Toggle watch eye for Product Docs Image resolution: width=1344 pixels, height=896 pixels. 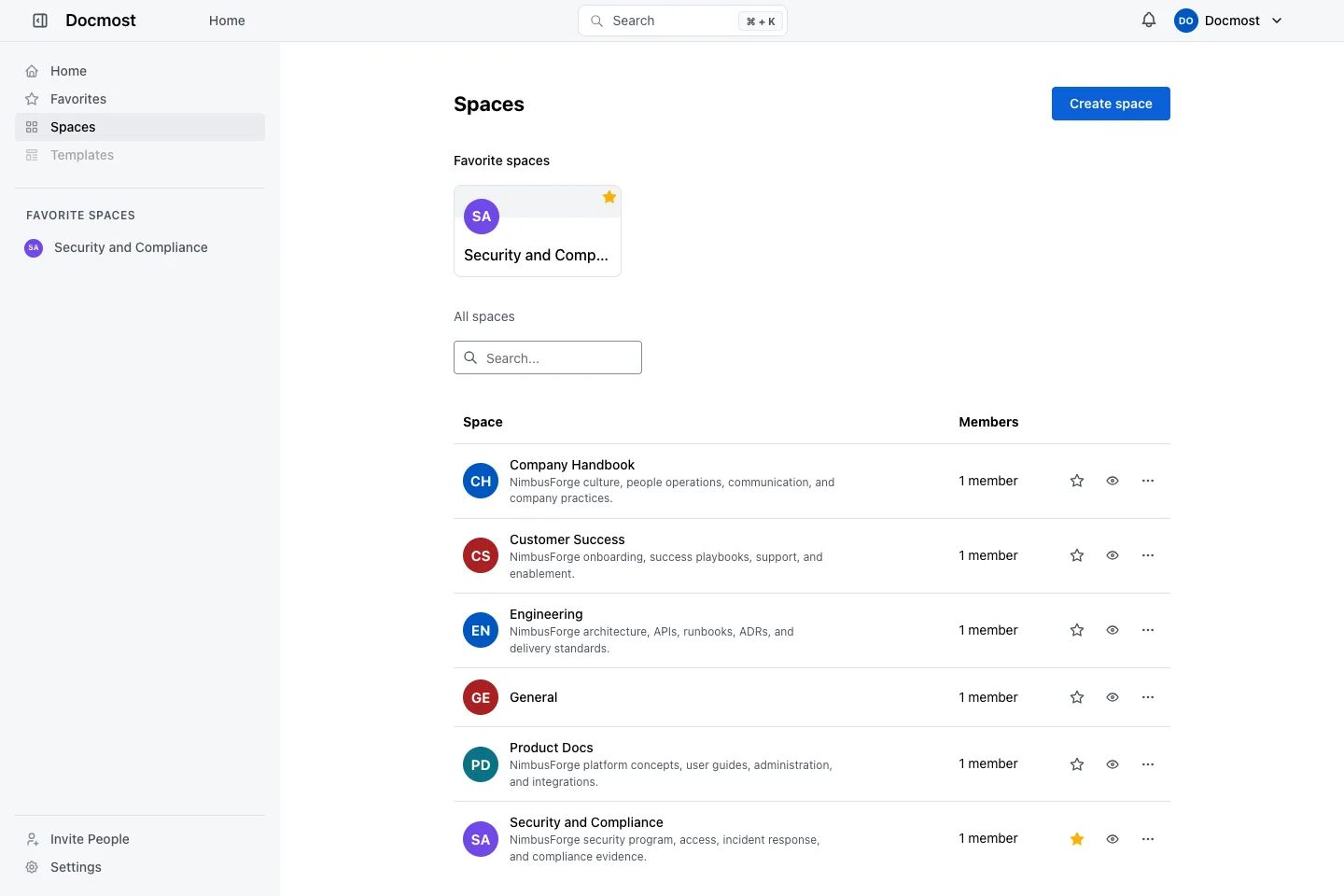point(1113,764)
